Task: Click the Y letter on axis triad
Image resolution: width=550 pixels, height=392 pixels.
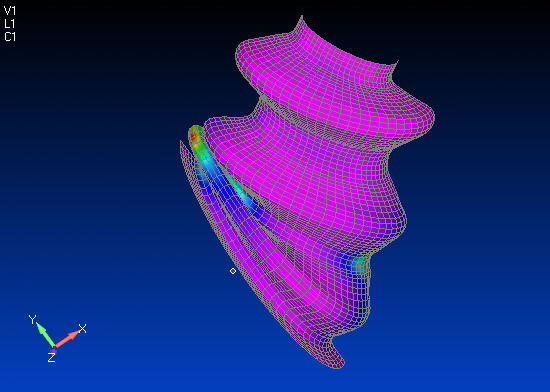Action: (x=32, y=319)
